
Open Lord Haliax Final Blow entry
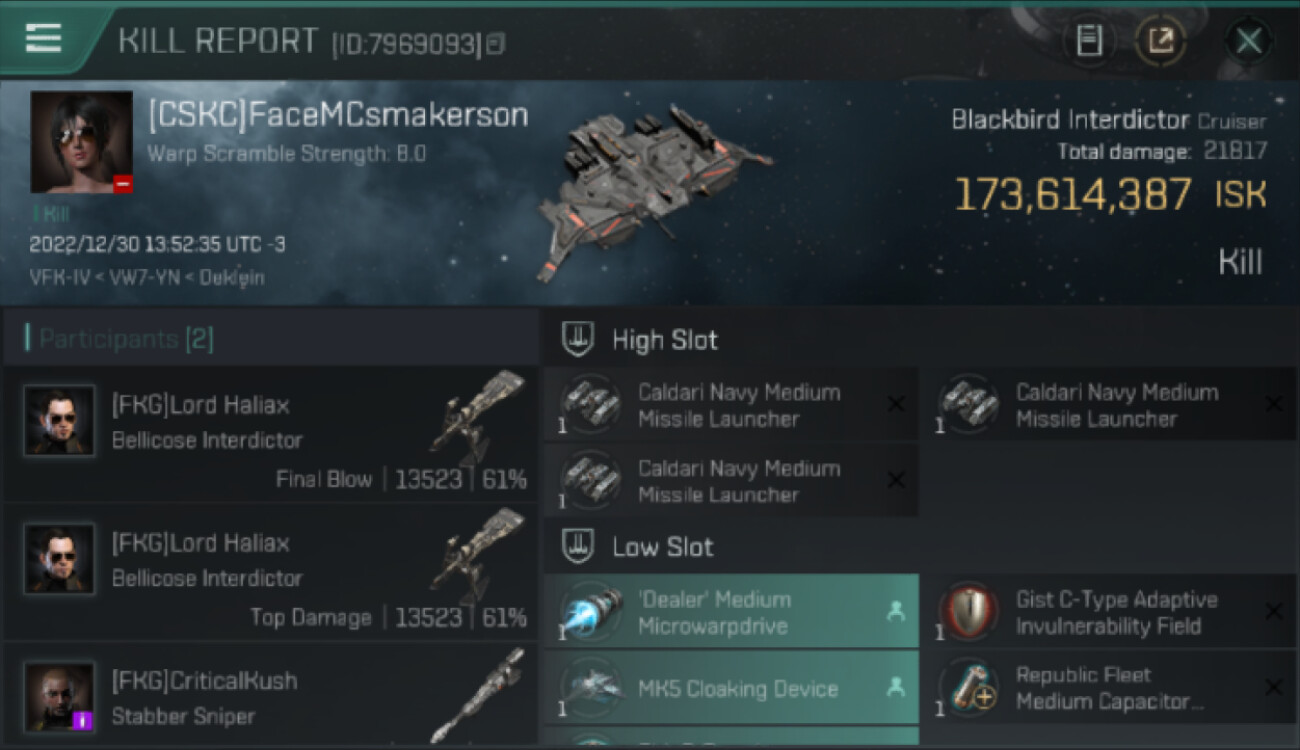click(x=270, y=435)
